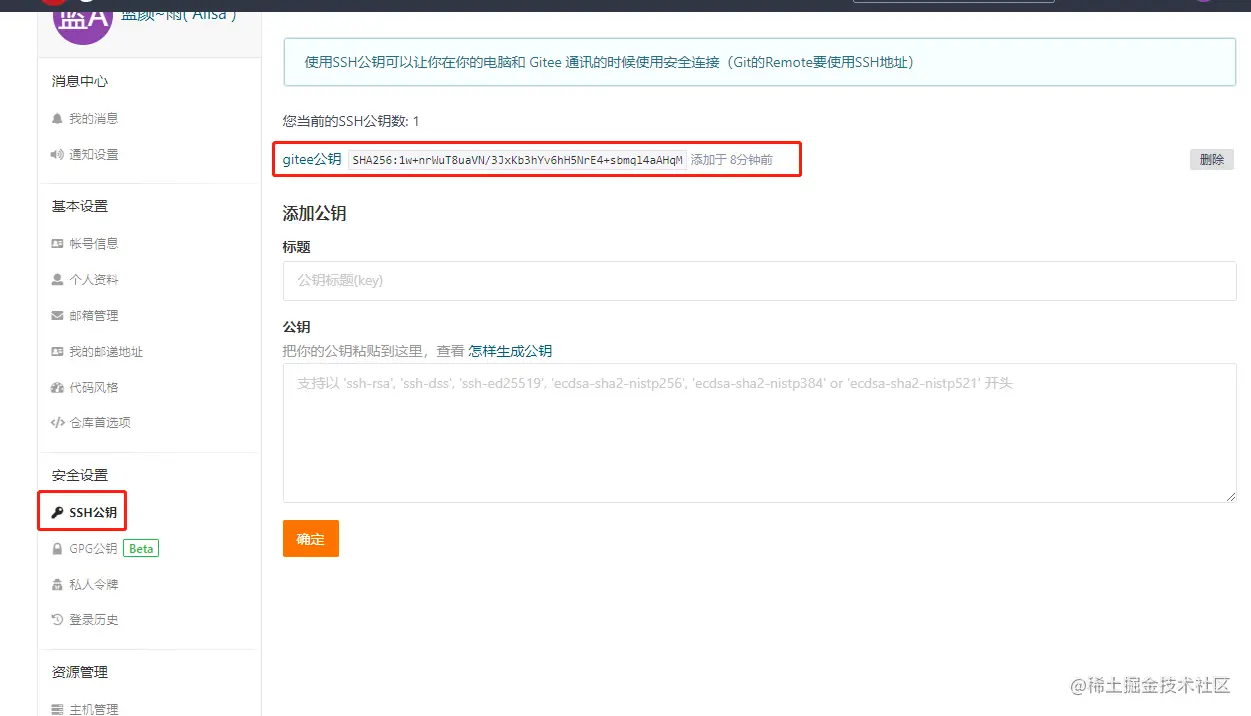
Task: Click the 消息中心 section heading
Action: click(80, 81)
